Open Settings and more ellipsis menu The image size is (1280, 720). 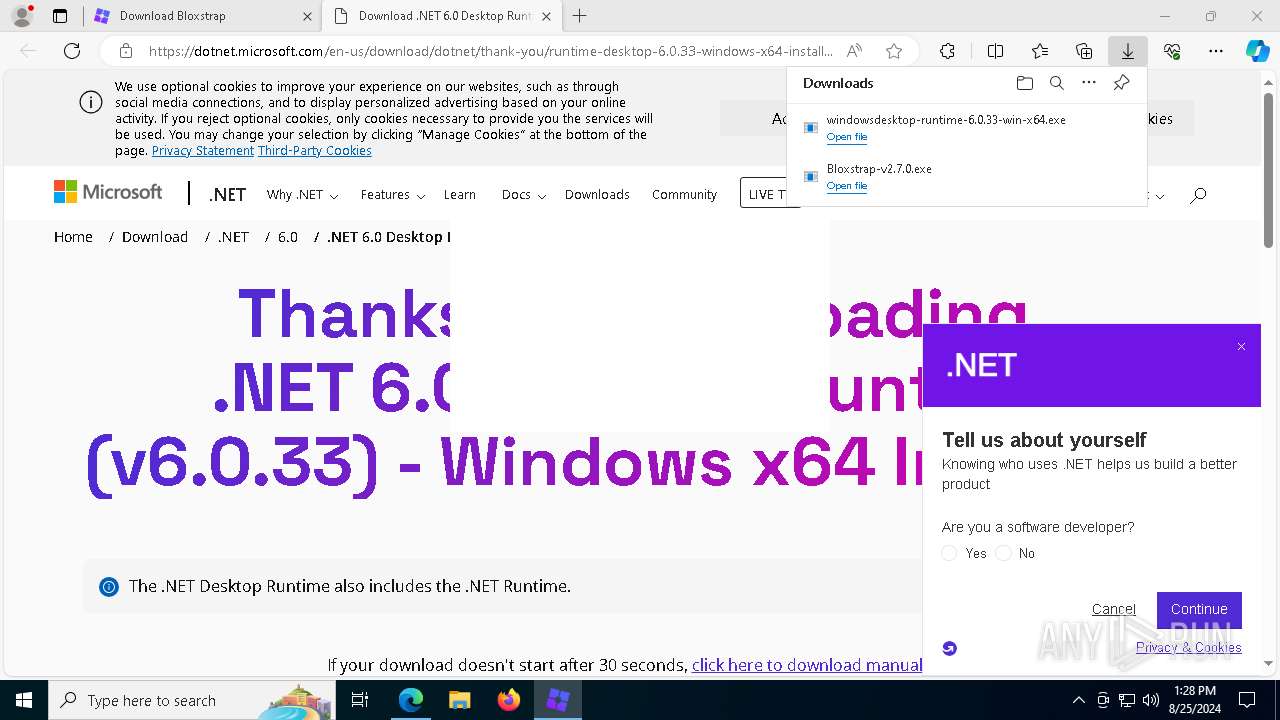pos(1216,51)
